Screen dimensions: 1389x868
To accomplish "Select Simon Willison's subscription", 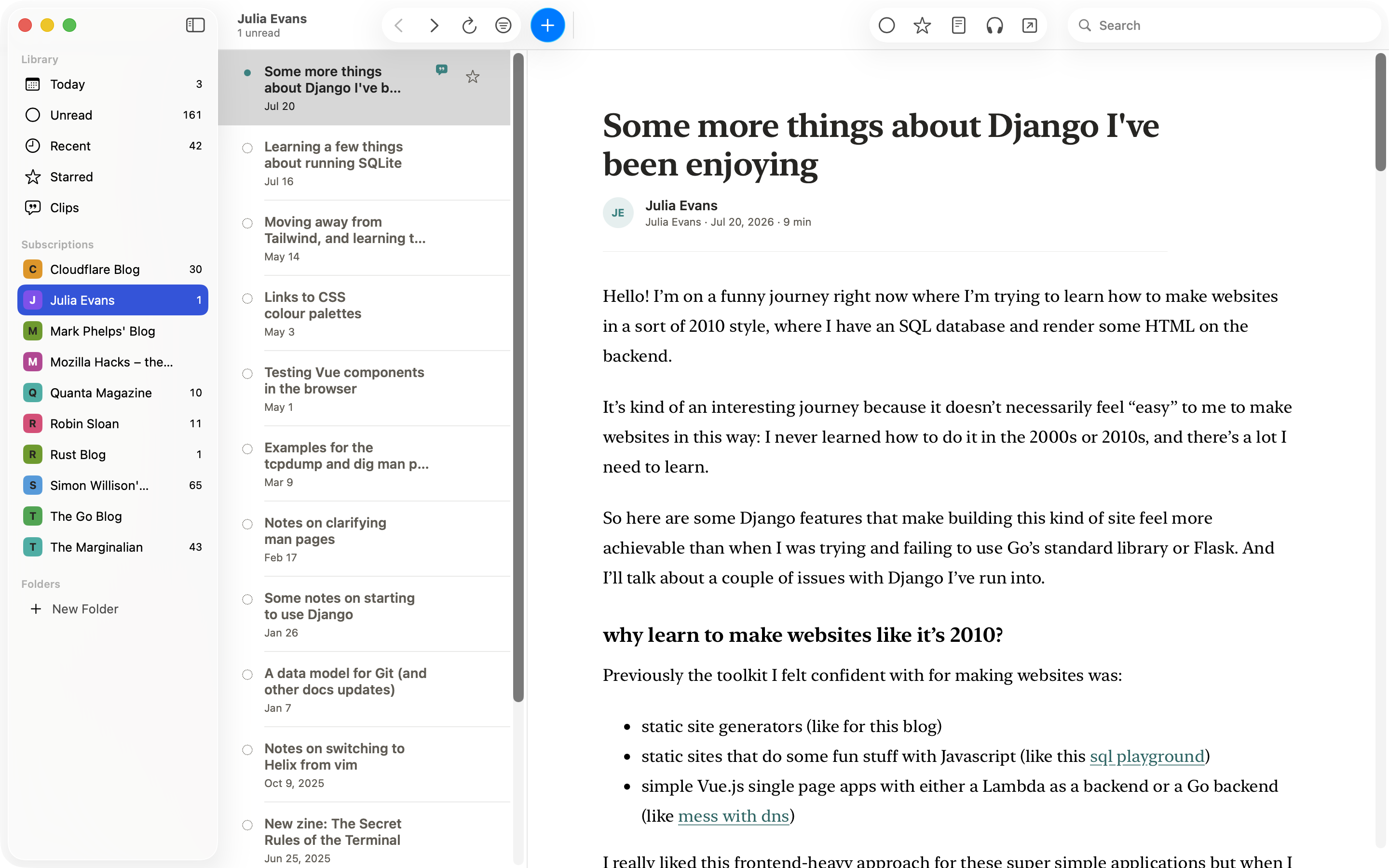I will 113,486.
